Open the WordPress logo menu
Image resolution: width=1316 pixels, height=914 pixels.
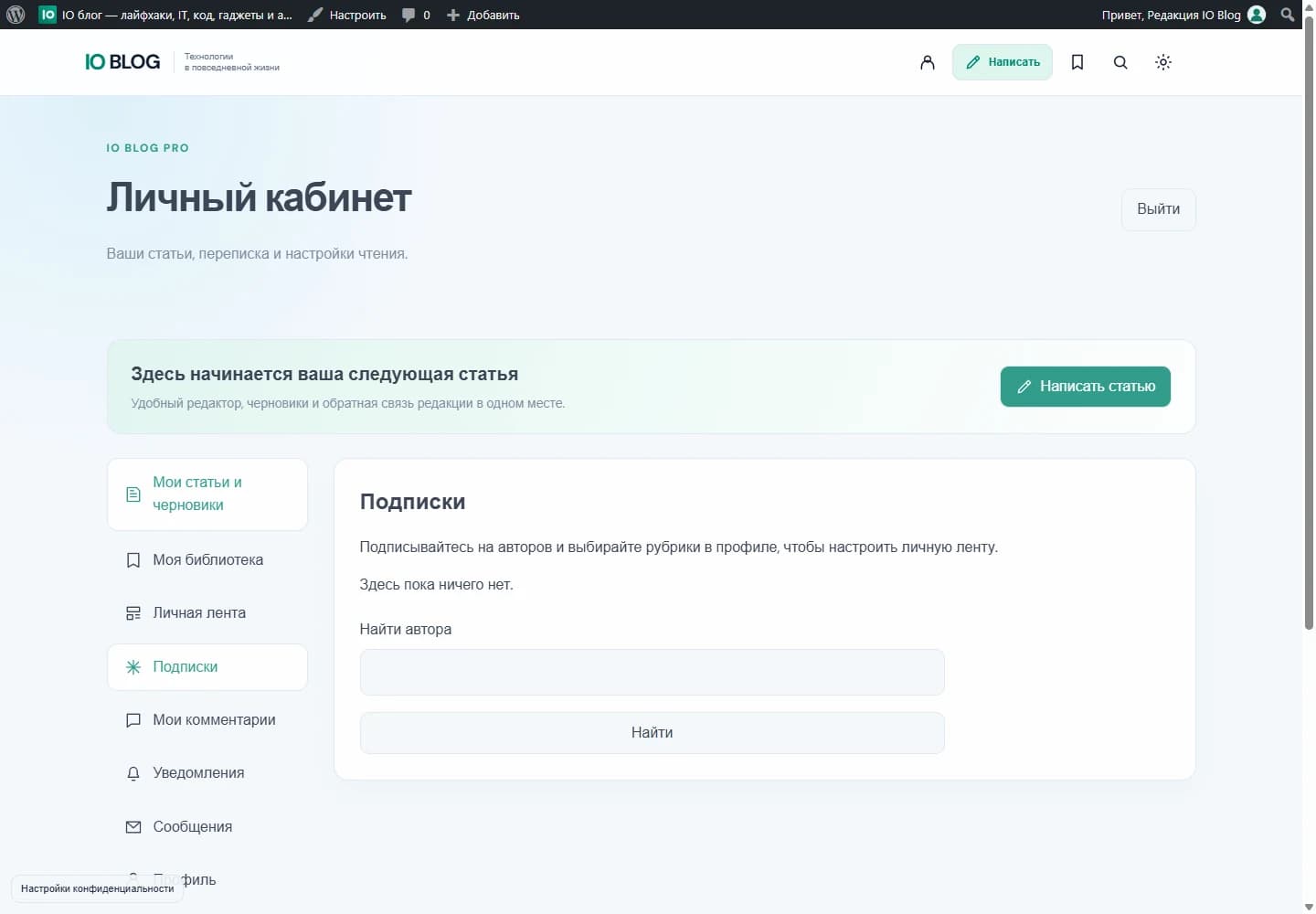(x=16, y=15)
